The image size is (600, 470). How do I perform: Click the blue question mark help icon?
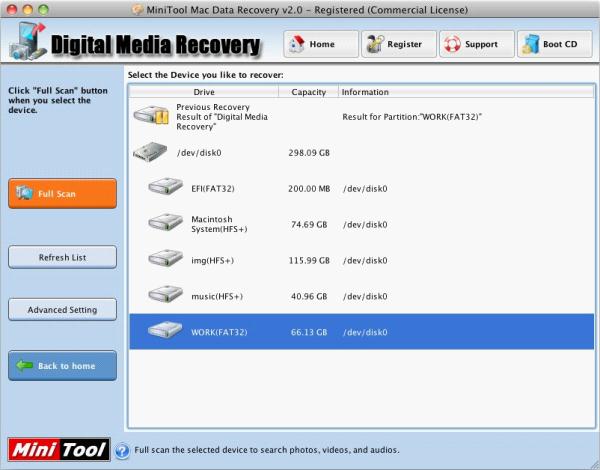pyautogui.click(x=122, y=450)
